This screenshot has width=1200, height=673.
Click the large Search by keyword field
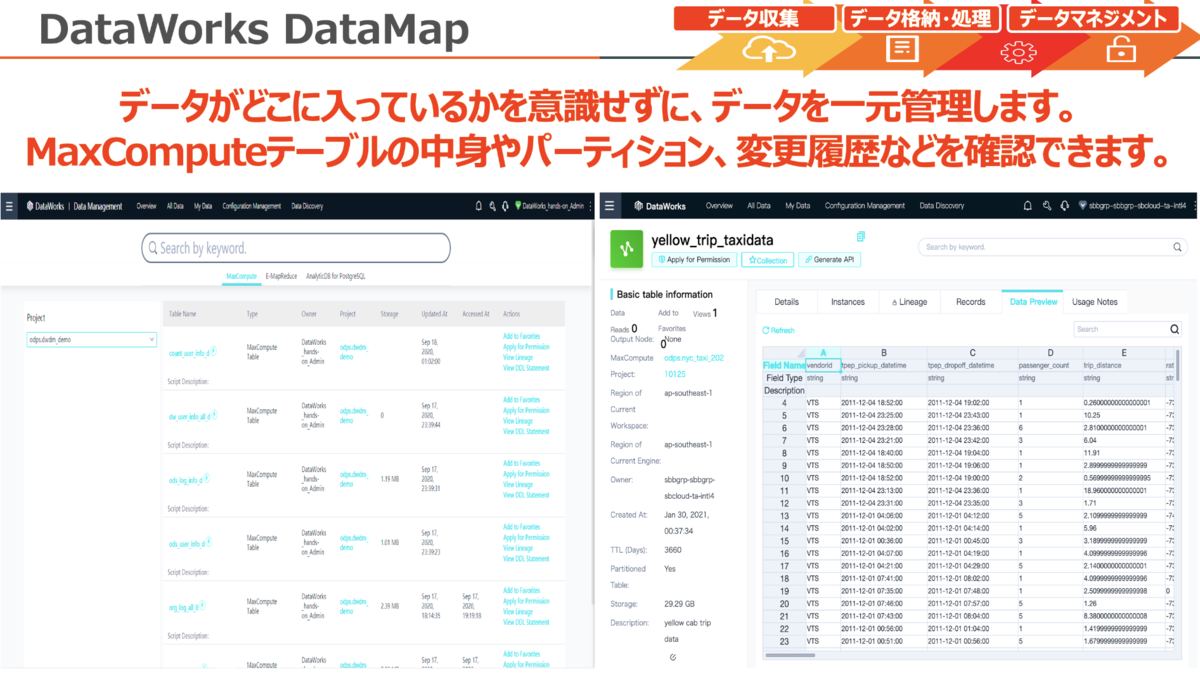coord(296,248)
